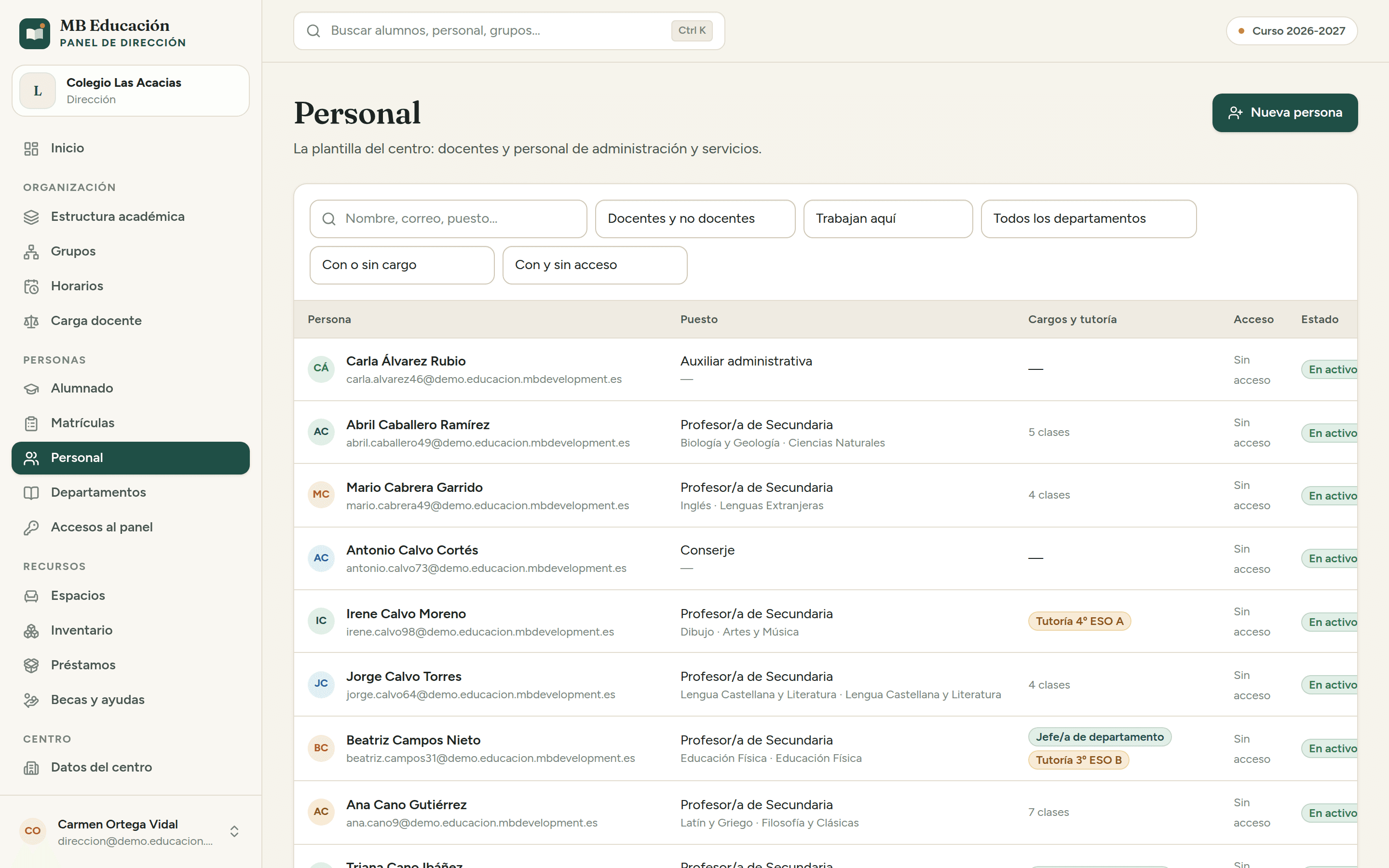Open Beatriz Campos Nieto's record
Image resolution: width=1389 pixels, height=868 pixels.
[825, 748]
